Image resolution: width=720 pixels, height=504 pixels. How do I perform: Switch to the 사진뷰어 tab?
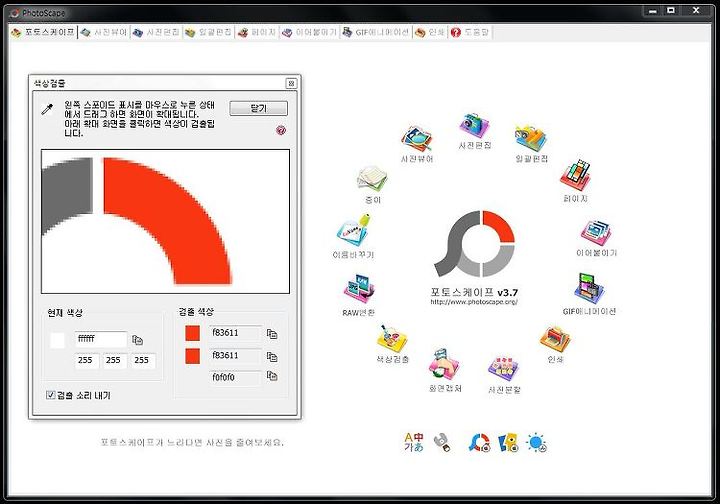(104, 32)
